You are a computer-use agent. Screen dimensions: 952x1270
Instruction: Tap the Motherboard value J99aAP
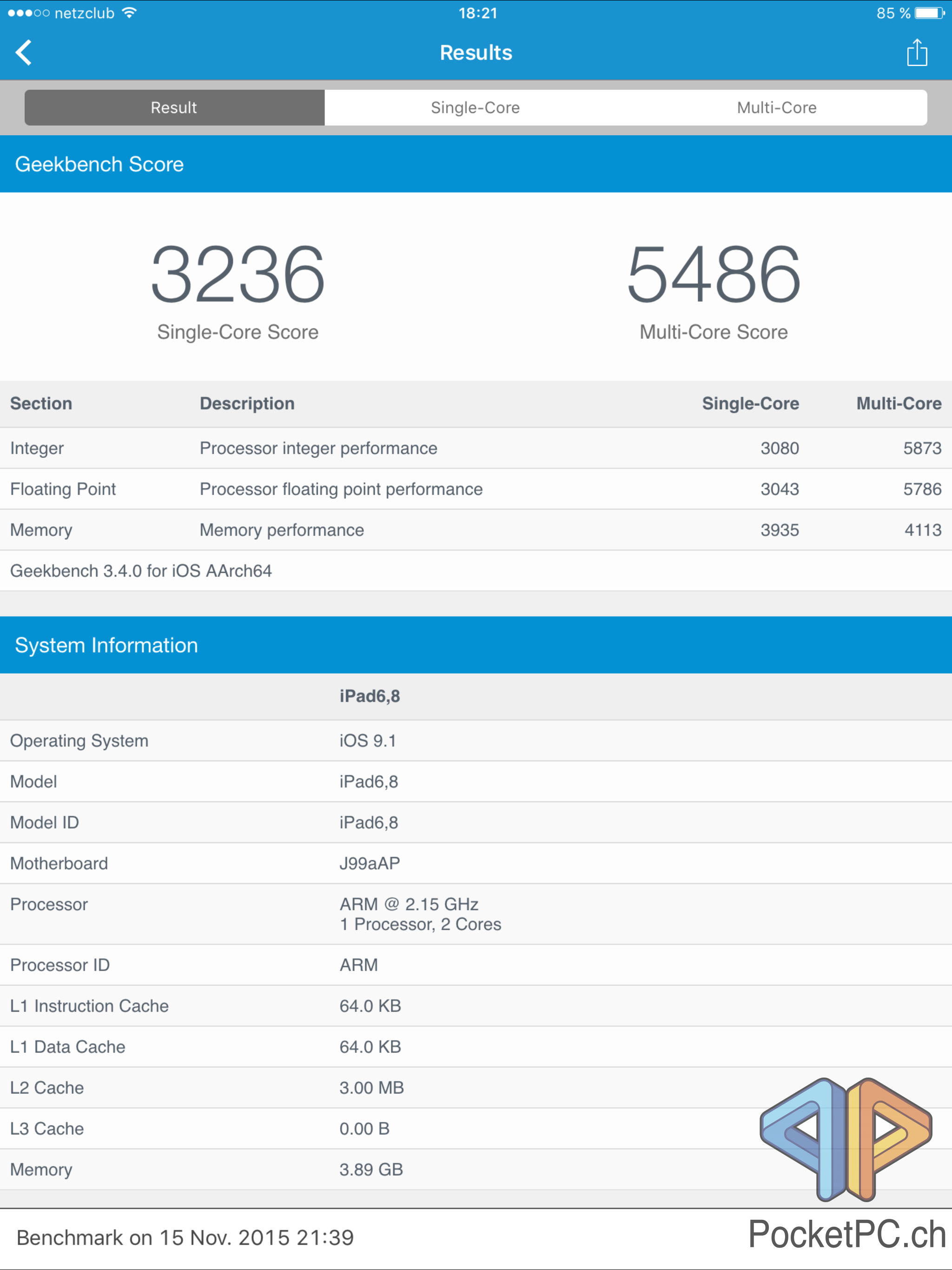coord(369,863)
